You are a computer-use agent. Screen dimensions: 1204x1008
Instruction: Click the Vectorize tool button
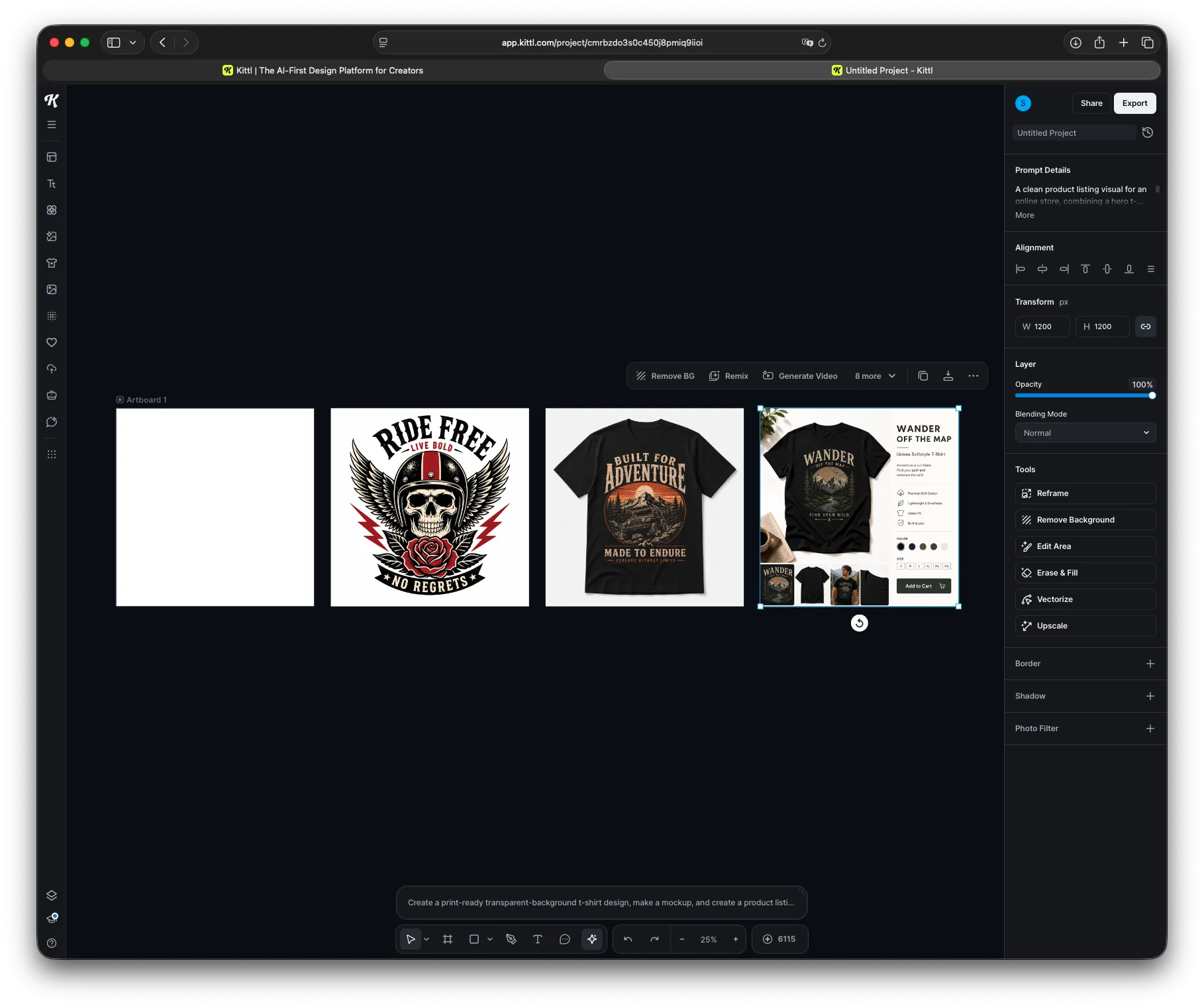pyautogui.click(x=1085, y=599)
